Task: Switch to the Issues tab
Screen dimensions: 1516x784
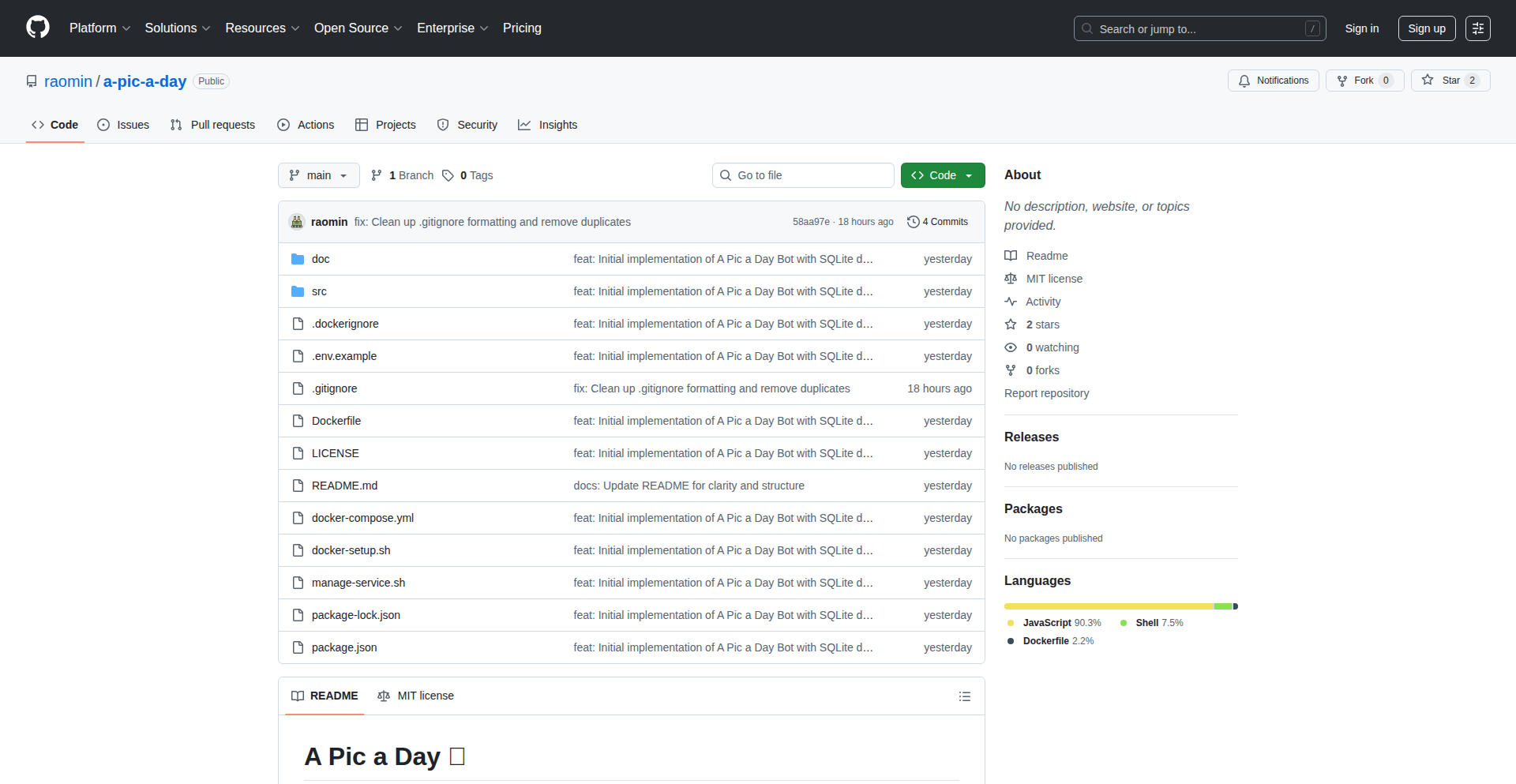Action: 123,125
